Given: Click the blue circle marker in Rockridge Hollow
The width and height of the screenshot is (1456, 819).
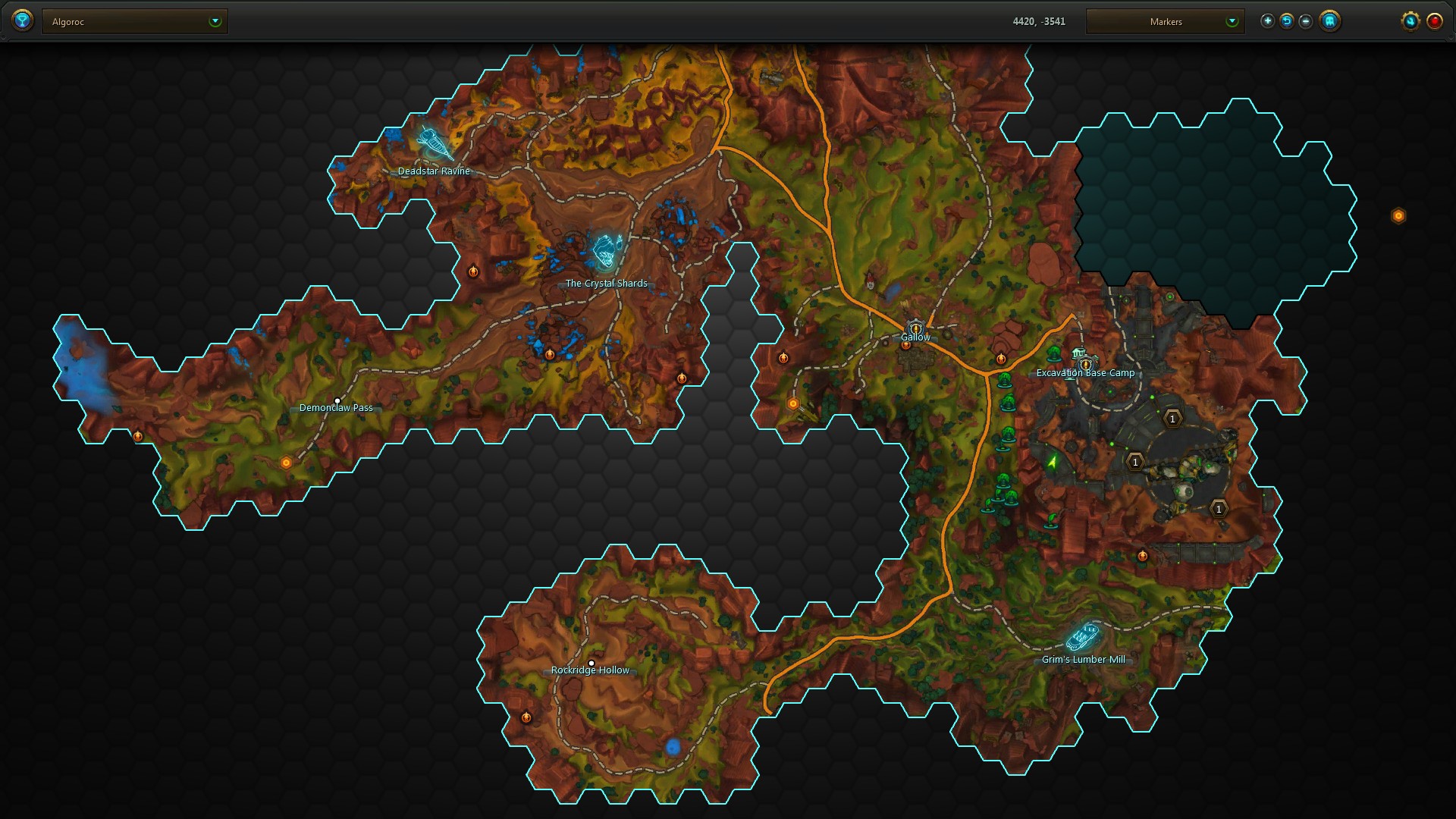Looking at the screenshot, I should [x=673, y=747].
